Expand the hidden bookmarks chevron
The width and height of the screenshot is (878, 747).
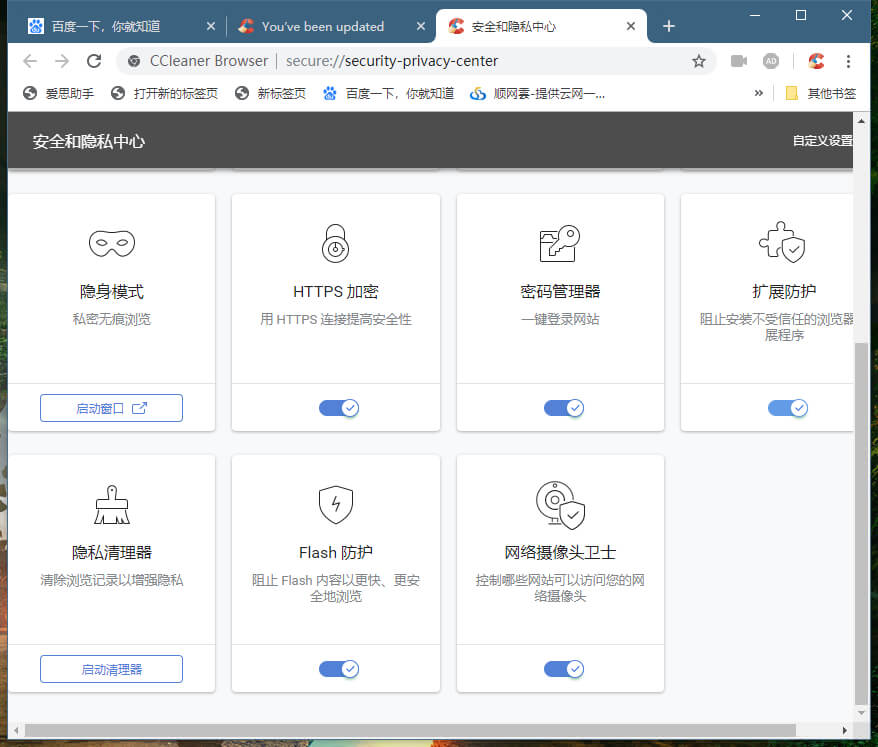(x=758, y=93)
